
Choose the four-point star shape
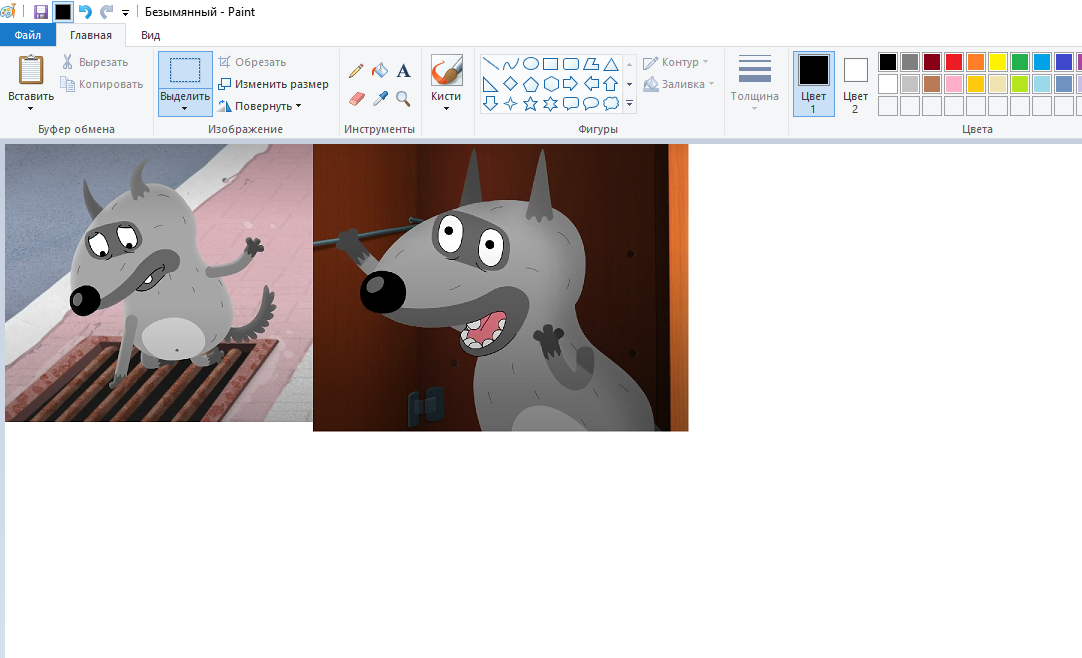click(x=511, y=103)
